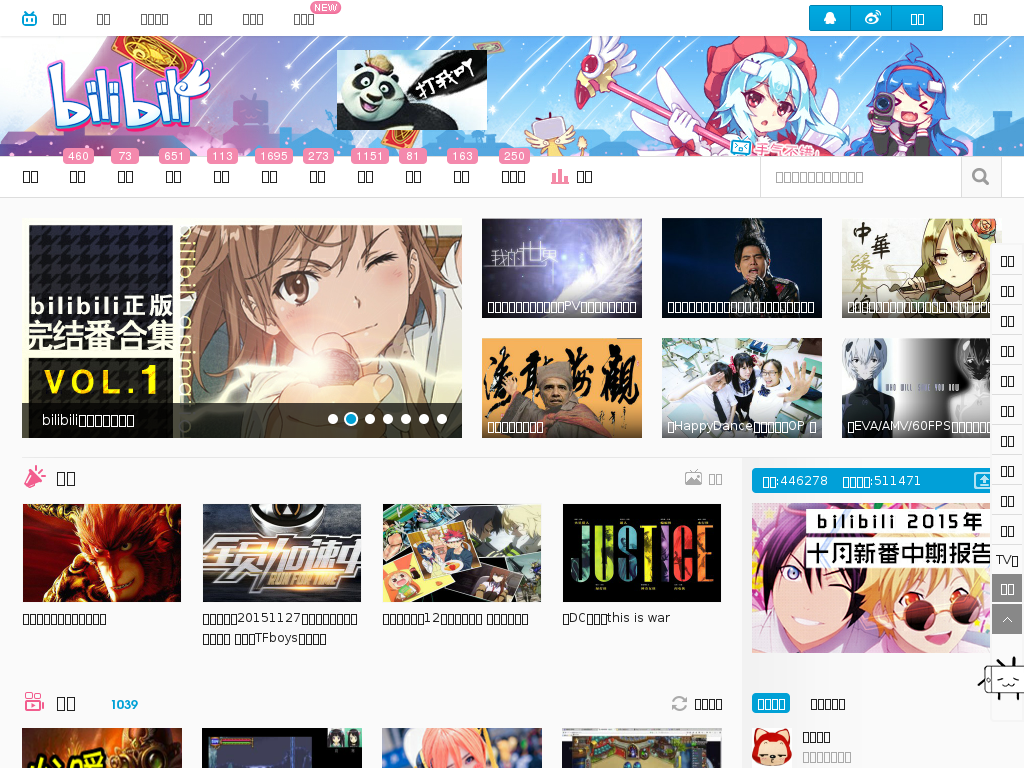
Task: Jump to TV entry in floating sidebar
Action: pos(1007,560)
